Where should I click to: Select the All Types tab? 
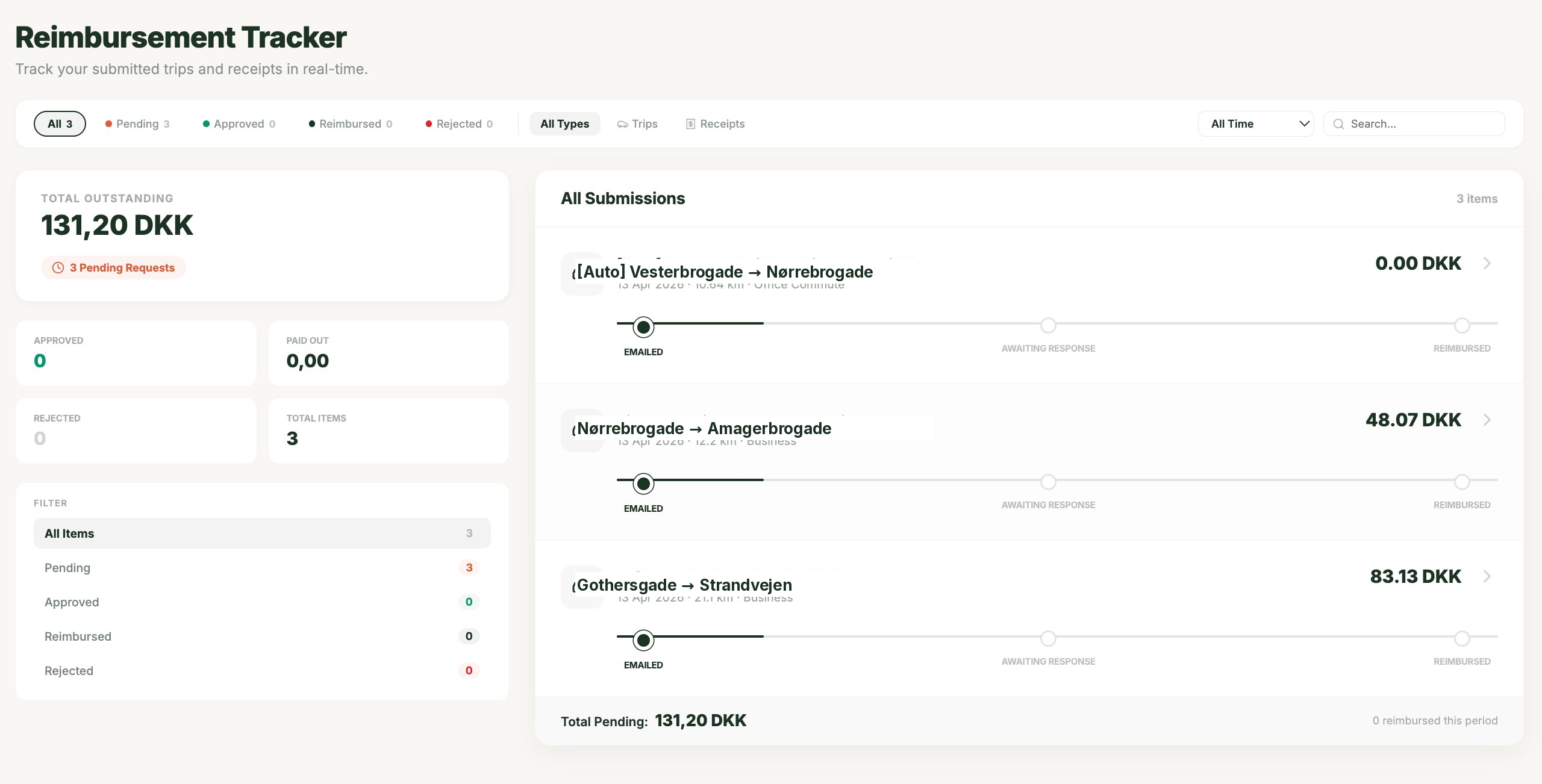pos(564,124)
